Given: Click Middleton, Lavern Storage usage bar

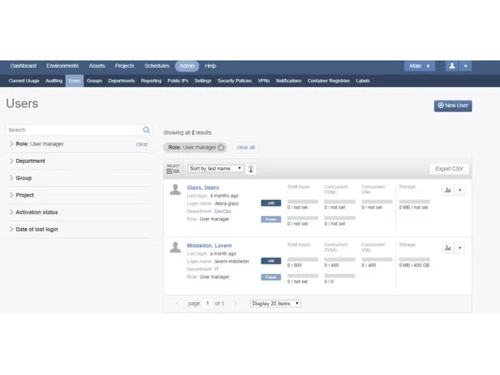Looking at the screenshot, I should tap(414, 259).
